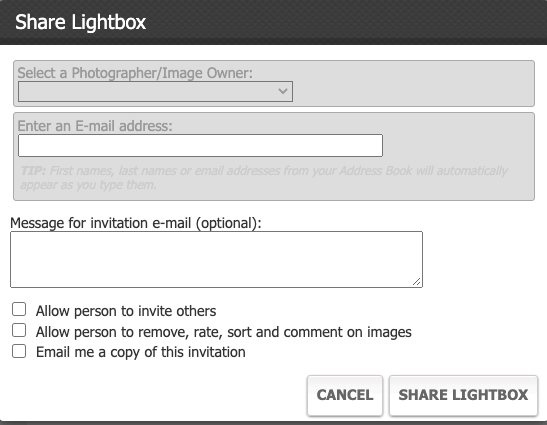Click the chevron arrow in the owner select box
The width and height of the screenshot is (547, 425).
click(x=283, y=91)
